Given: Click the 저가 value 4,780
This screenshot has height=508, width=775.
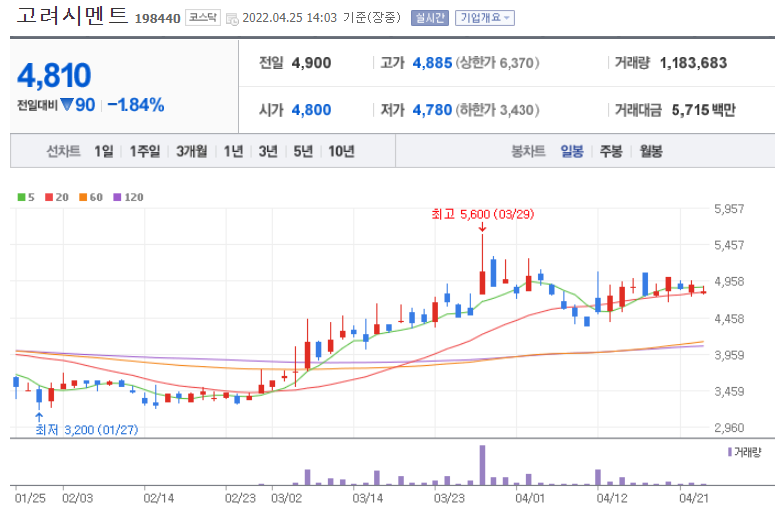Looking at the screenshot, I should (x=432, y=110).
